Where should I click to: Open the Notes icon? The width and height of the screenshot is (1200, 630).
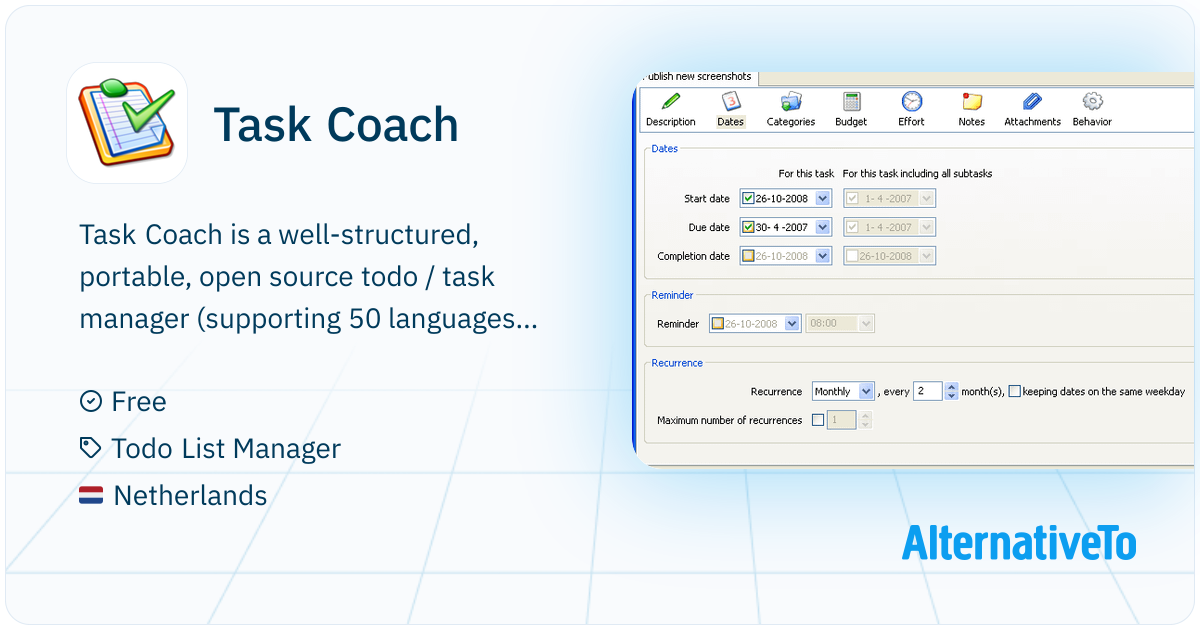coord(971,101)
